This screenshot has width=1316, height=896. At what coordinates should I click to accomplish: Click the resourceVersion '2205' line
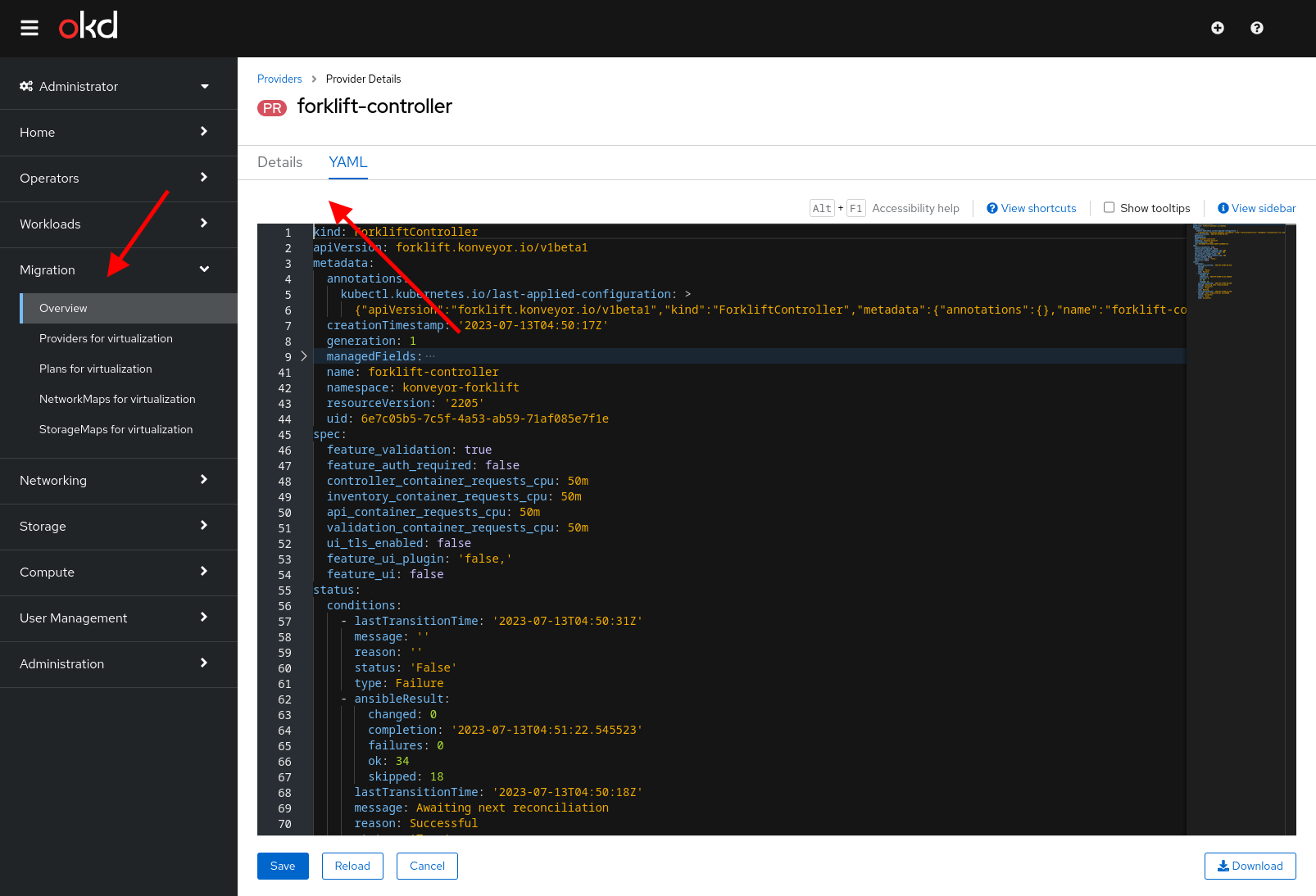point(405,403)
